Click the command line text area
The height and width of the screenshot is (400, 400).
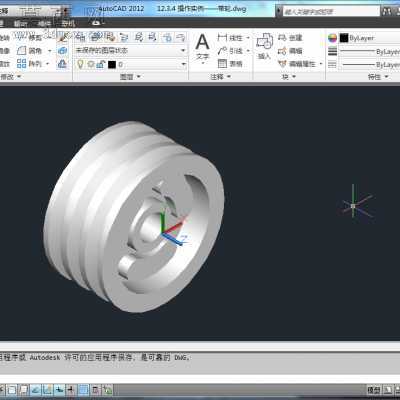click(200, 363)
